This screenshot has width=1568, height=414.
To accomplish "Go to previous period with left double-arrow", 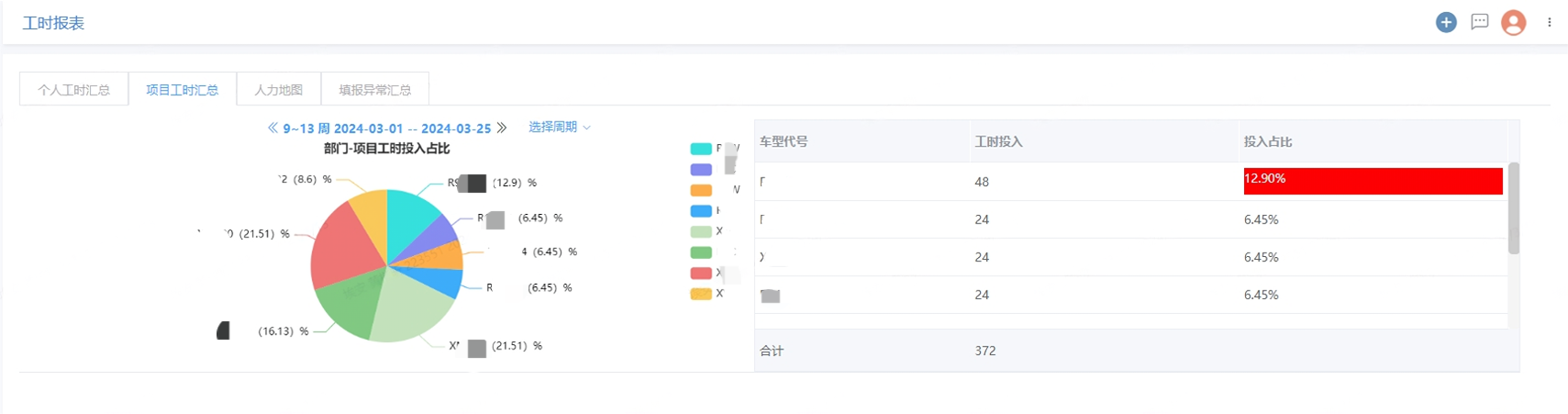I will pyautogui.click(x=272, y=128).
